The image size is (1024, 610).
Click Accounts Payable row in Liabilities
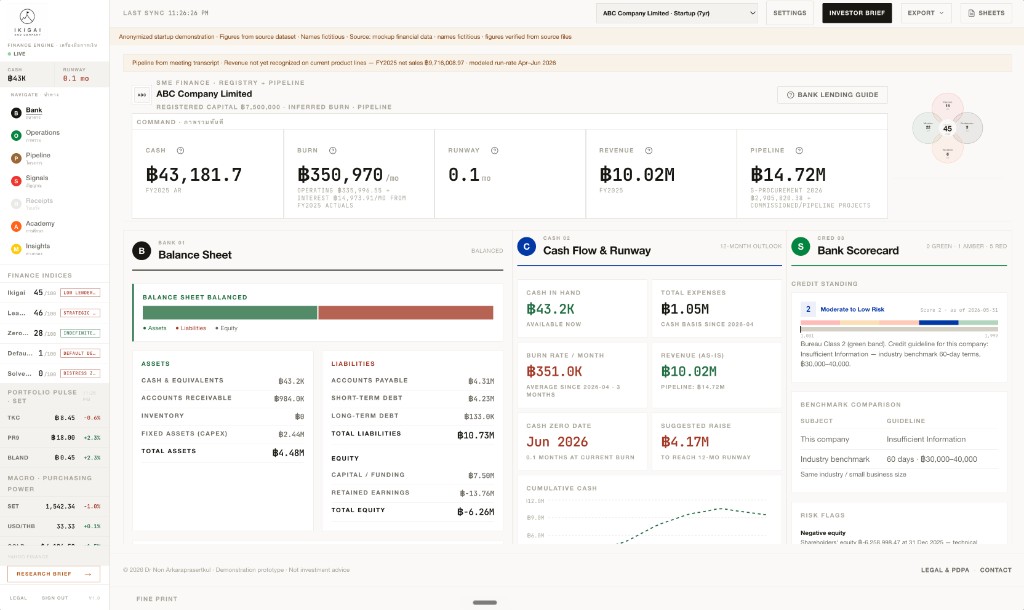413,380
